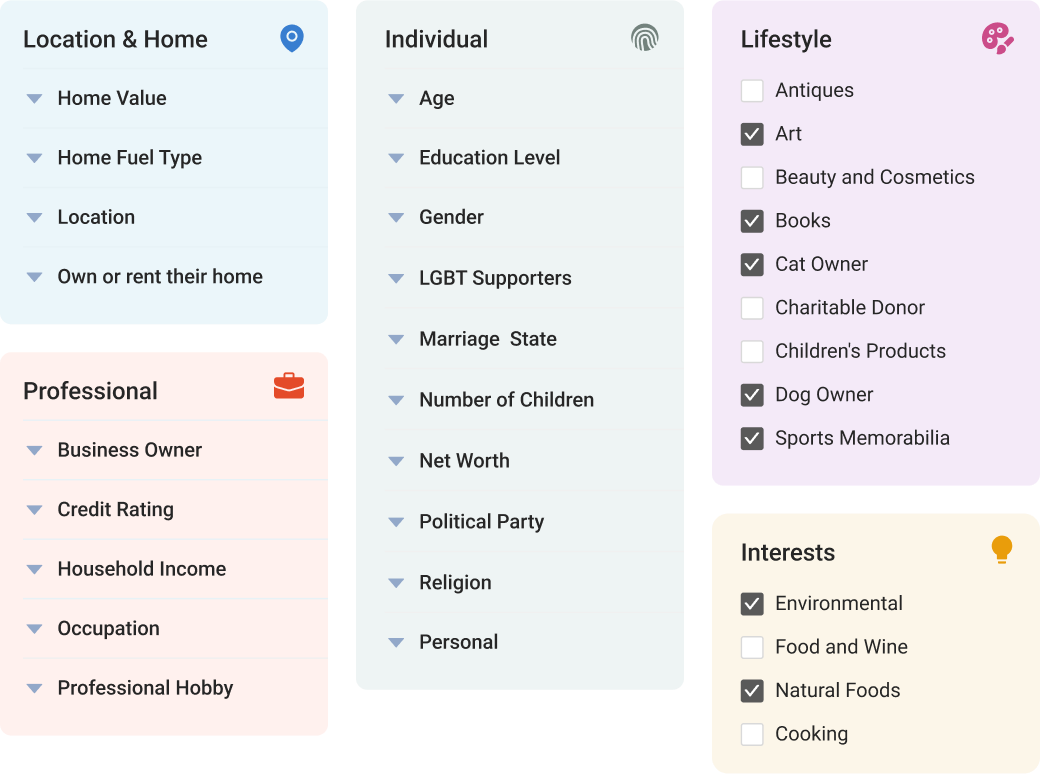The height and width of the screenshot is (777, 1040).
Task: Click the red briefcase Professional icon
Action: [289, 386]
